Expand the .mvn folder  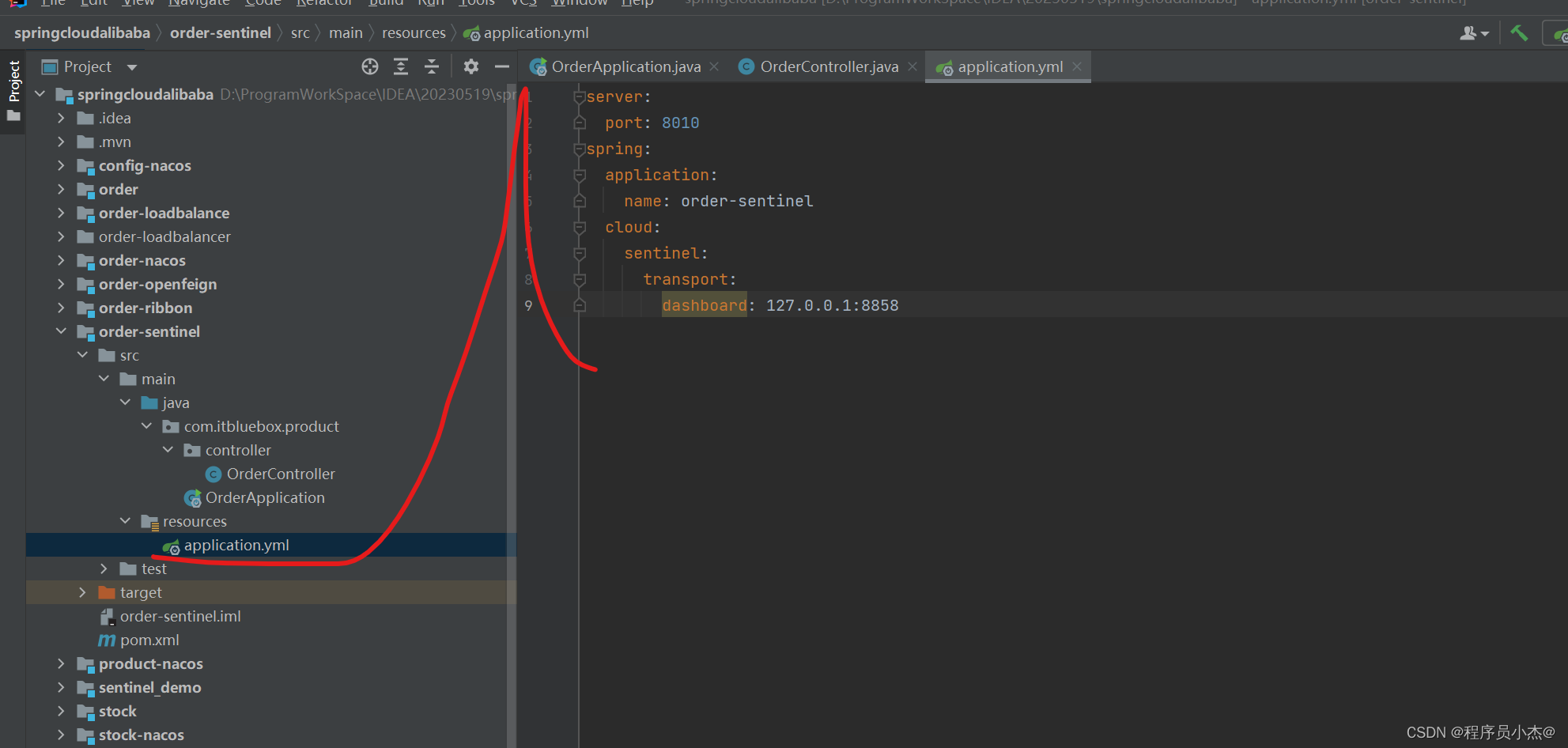click(62, 142)
